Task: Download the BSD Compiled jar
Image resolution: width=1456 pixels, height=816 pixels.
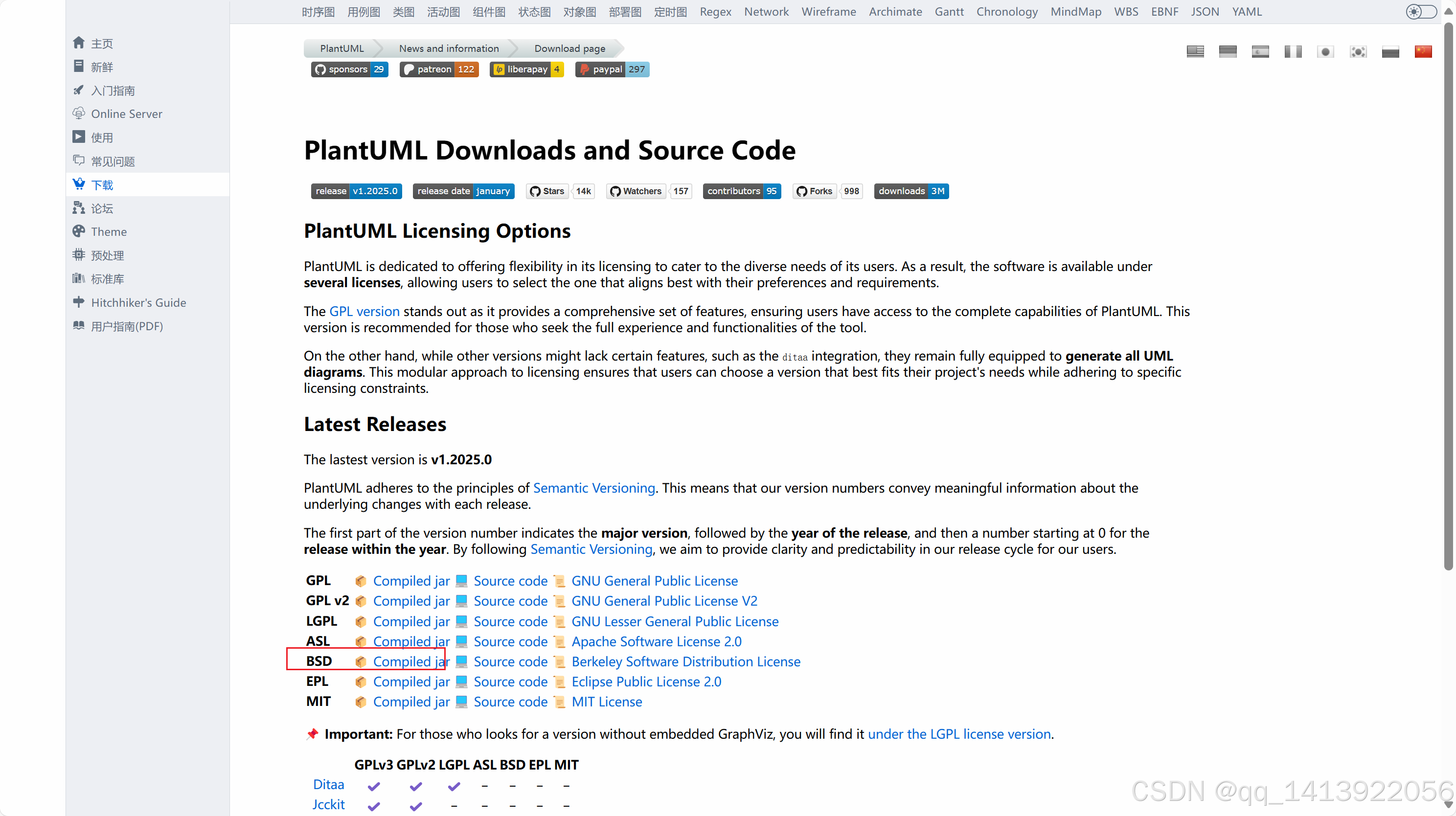Action: [411, 662]
